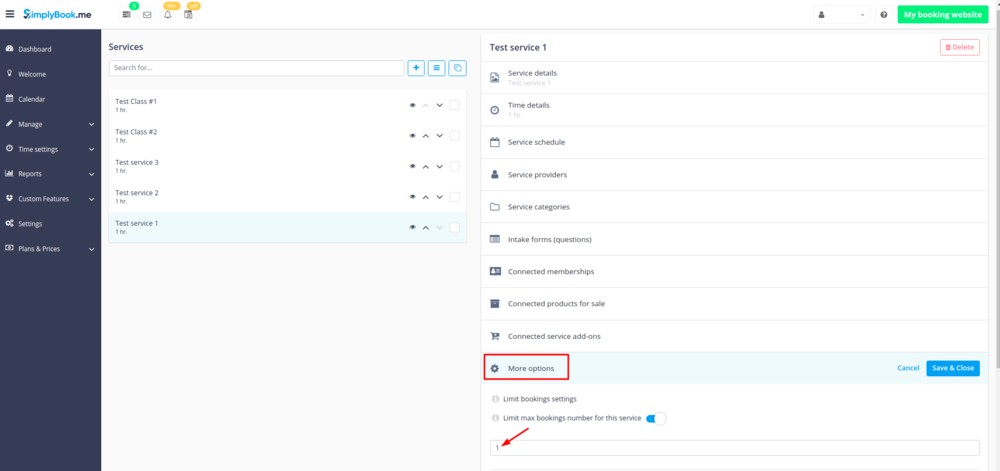Click the Cancel link in More options
Image resolution: width=1000 pixels, height=471 pixels.
(908, 368)
